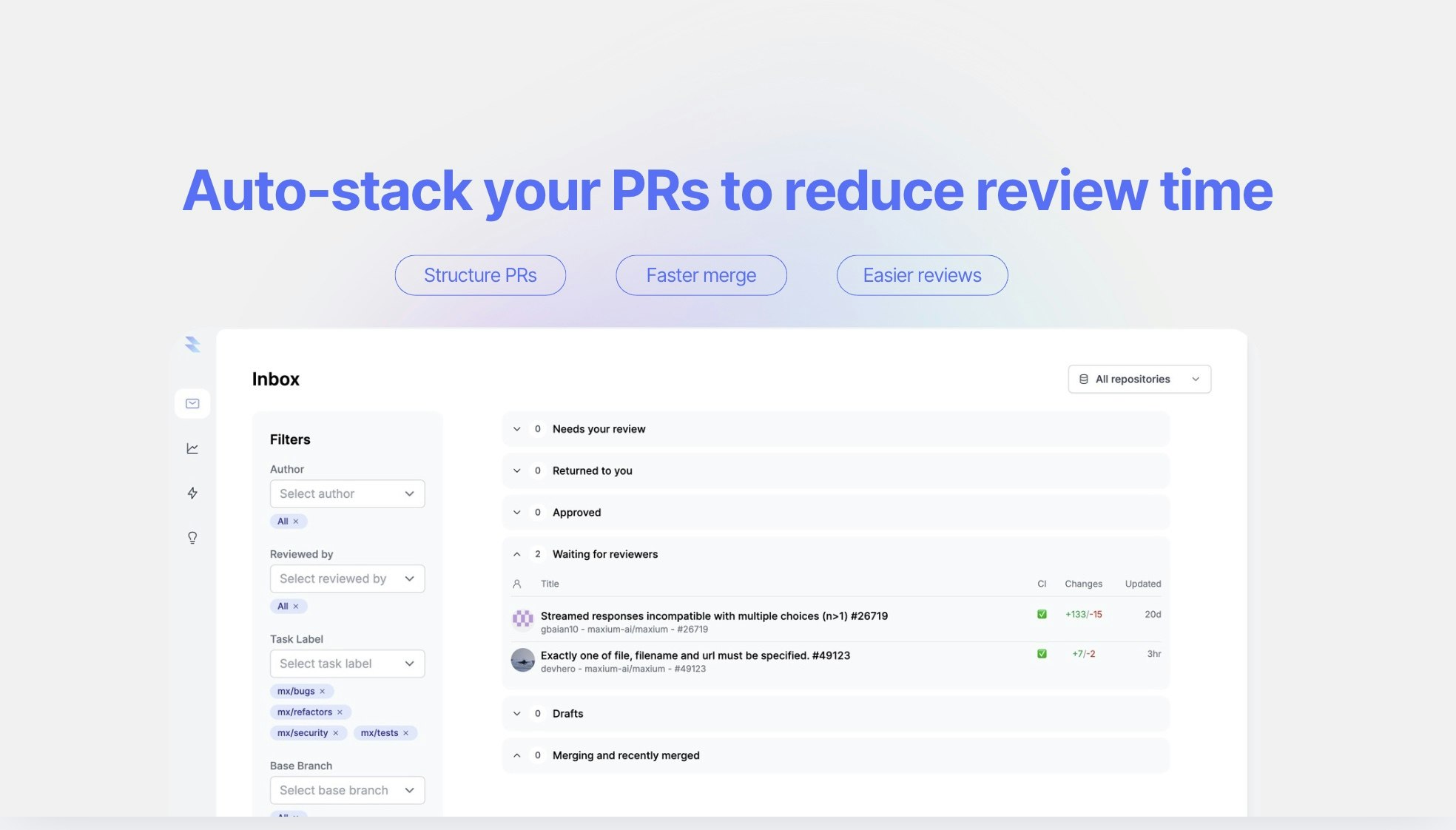Screen dimensions: 1456x830
Task: Remove the mx/tests label tag
Action: (406, 733)
